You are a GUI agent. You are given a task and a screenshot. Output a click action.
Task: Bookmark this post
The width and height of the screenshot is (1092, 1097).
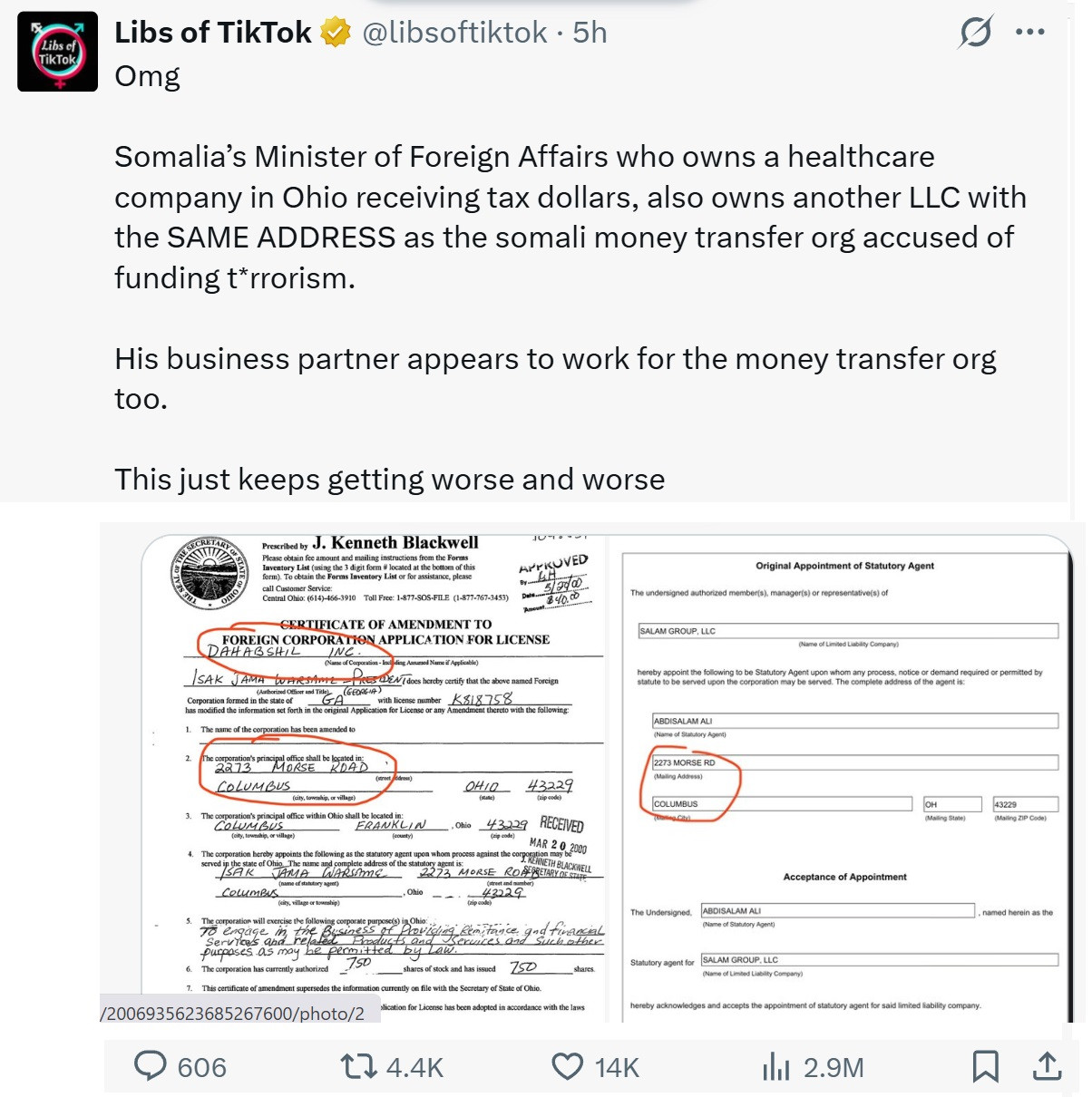pyautogui.click(x=985, y=1066)
